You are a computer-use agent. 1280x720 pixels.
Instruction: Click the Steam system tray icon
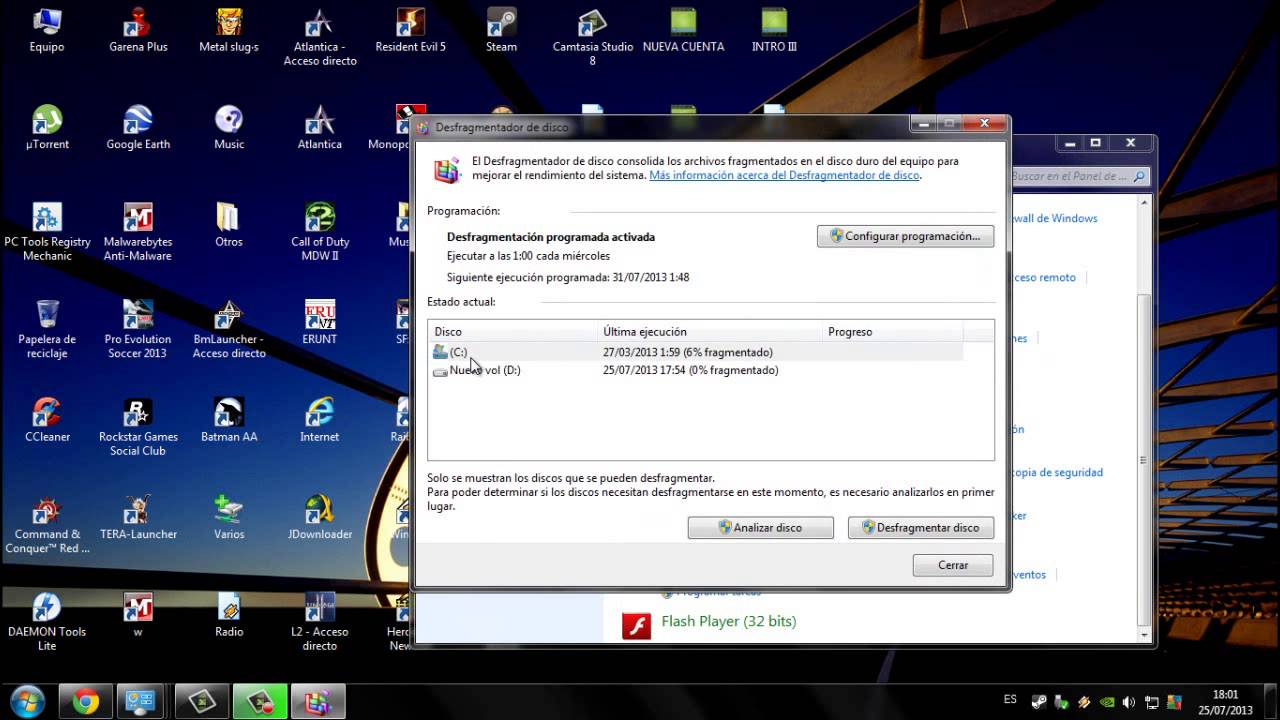click(1040, 703)
